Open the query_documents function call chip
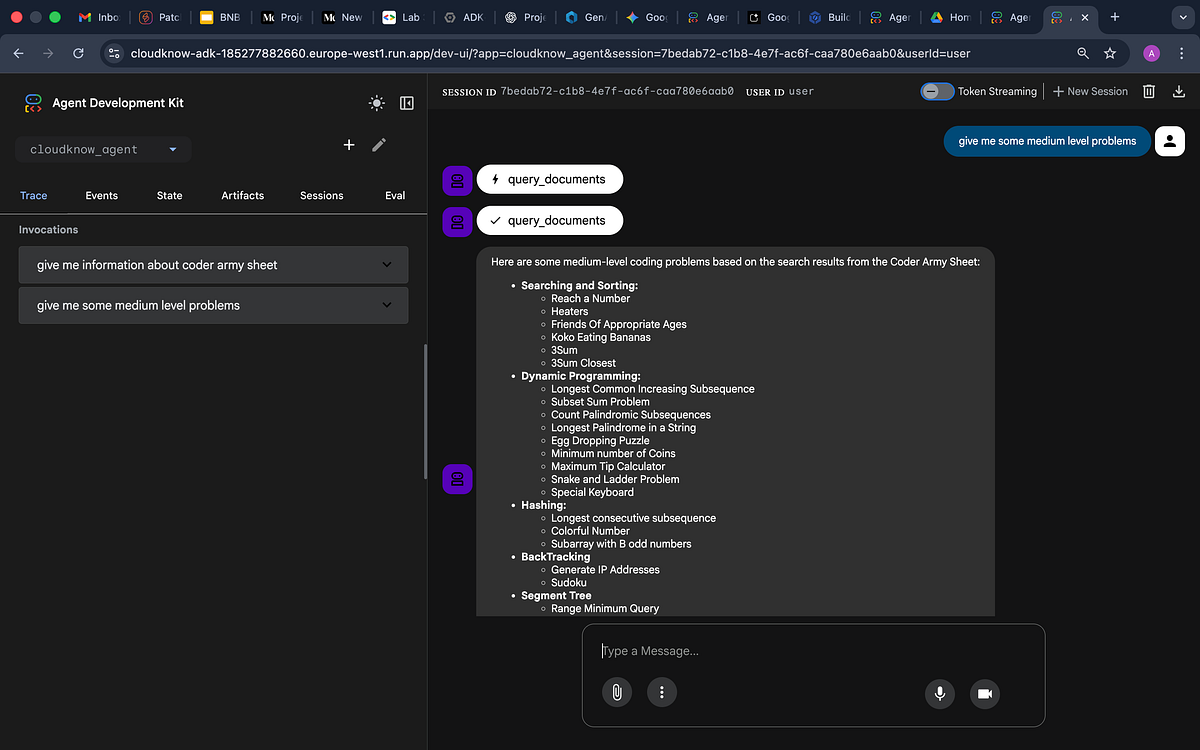Screen dimensions: 1200x750 tap(550, 180)
